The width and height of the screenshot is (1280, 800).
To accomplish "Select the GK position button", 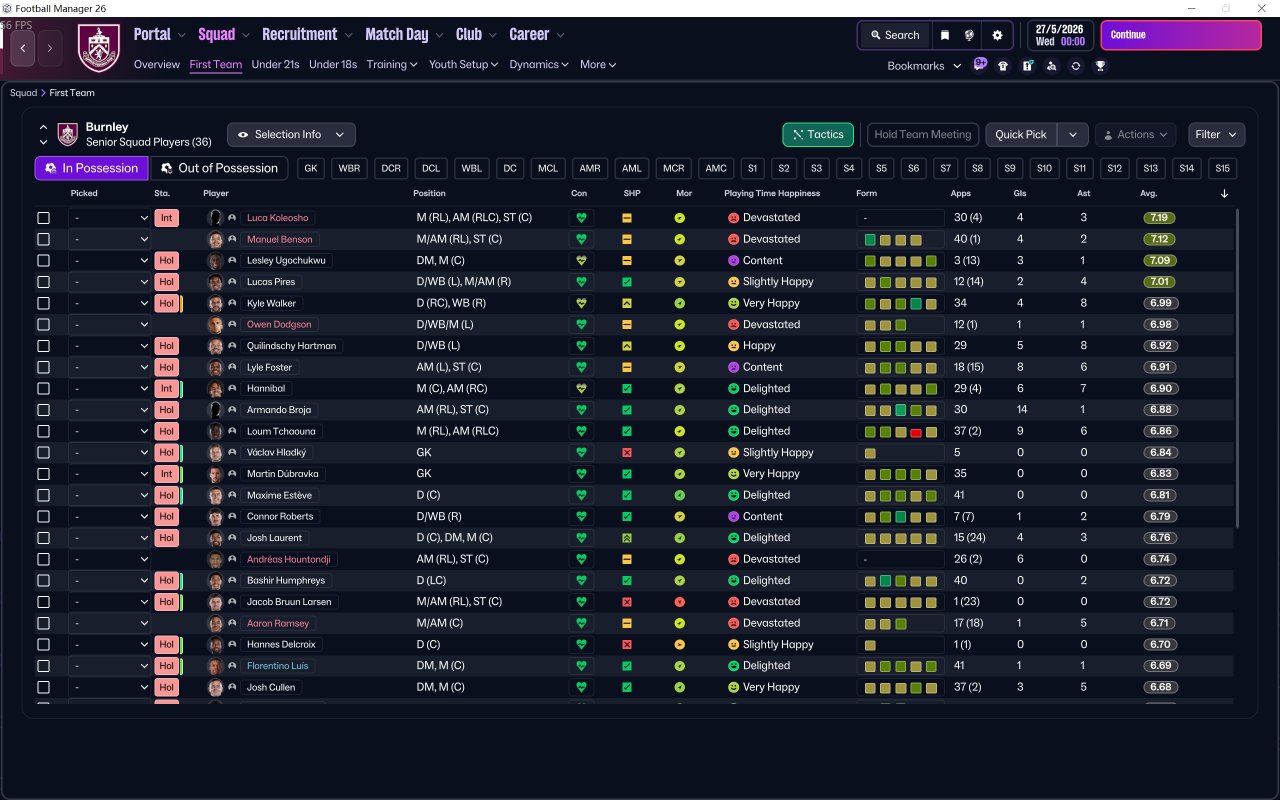I will [311, 168].
